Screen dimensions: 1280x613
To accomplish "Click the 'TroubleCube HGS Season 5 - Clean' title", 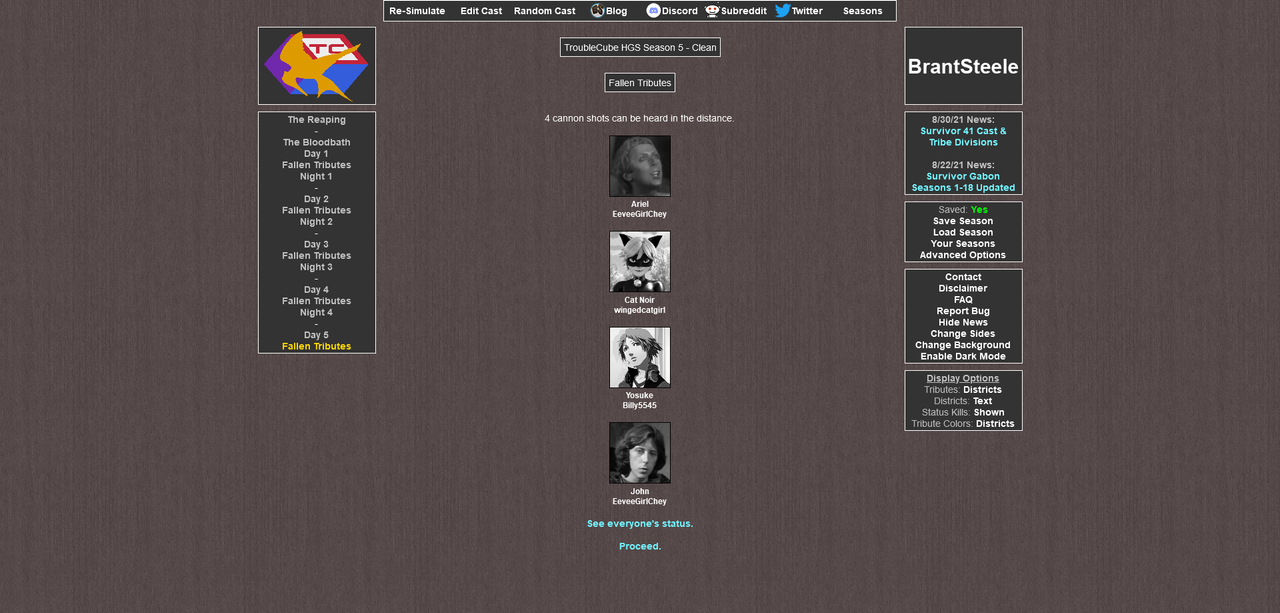I will pos(640,47).
